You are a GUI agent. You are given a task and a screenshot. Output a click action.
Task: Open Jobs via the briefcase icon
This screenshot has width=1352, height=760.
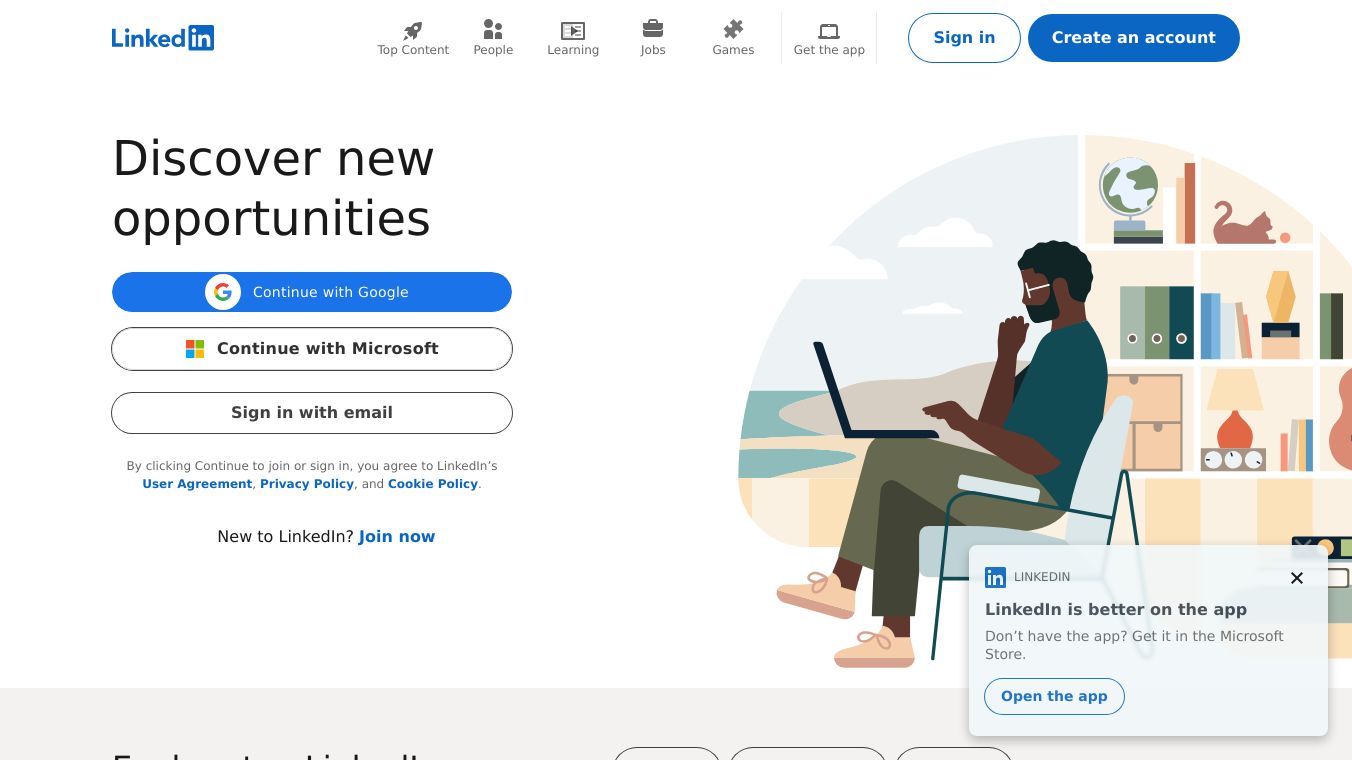653,29
